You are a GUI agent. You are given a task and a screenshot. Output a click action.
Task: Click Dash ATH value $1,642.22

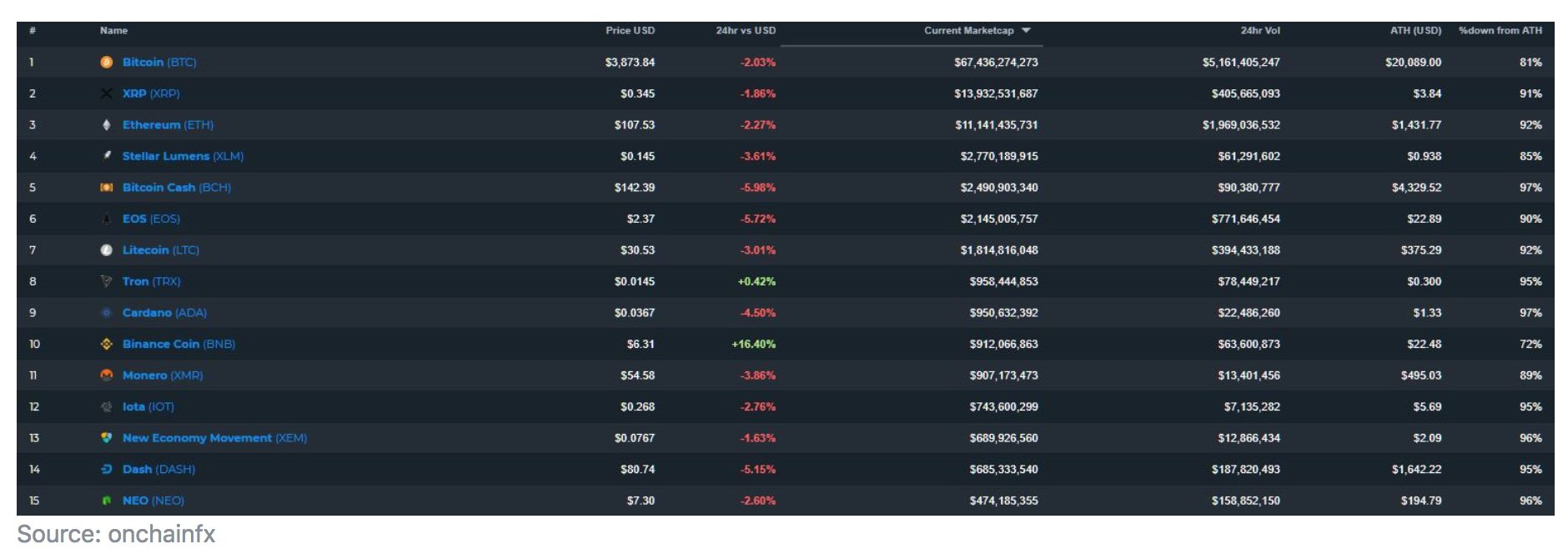[x=1416, y=469]
